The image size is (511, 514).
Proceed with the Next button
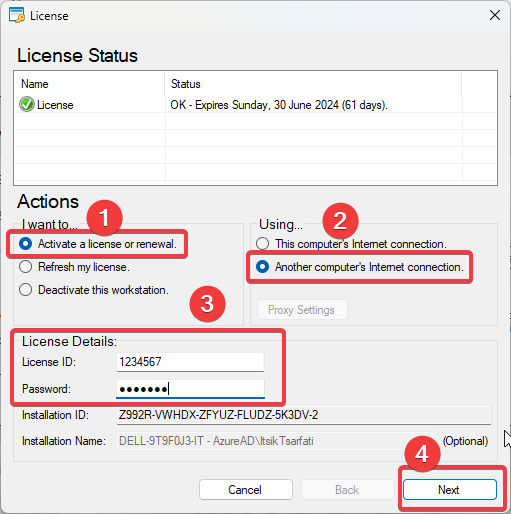449,490
